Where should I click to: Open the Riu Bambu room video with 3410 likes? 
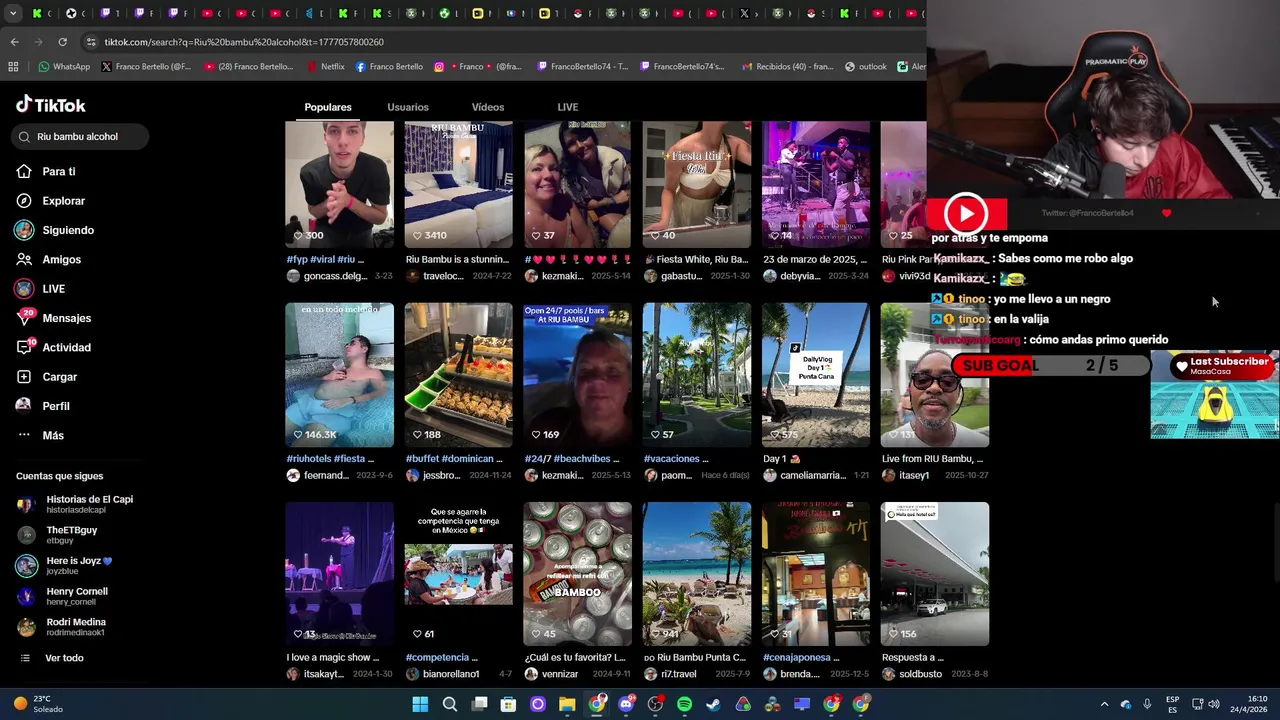[458, 185]
